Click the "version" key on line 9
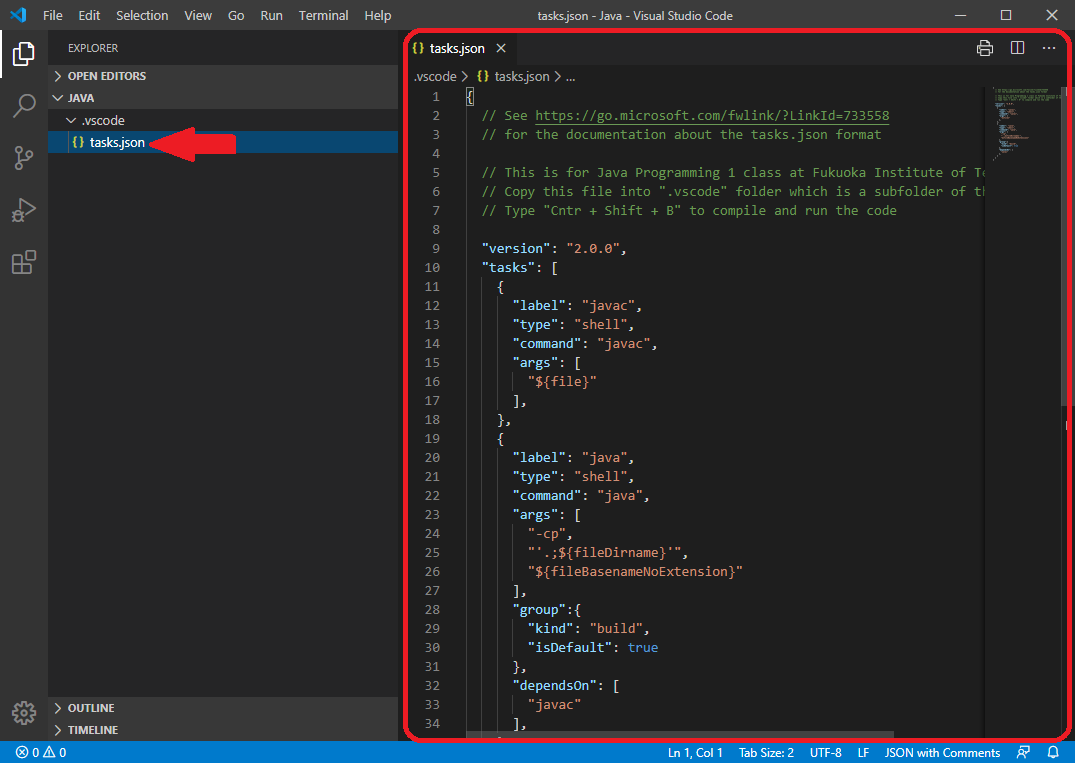The height and width of the screenshot is (763, 1075). 516,248
